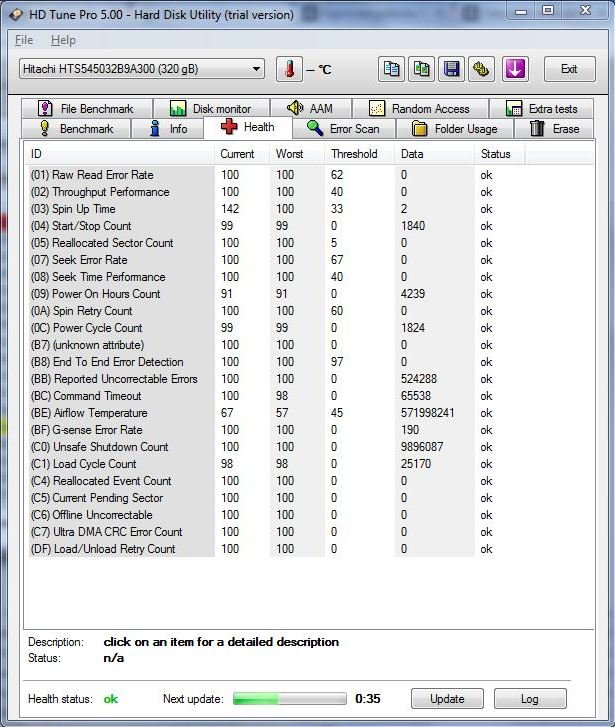Switch to the Benchmark tab

(x=77, y=128)
